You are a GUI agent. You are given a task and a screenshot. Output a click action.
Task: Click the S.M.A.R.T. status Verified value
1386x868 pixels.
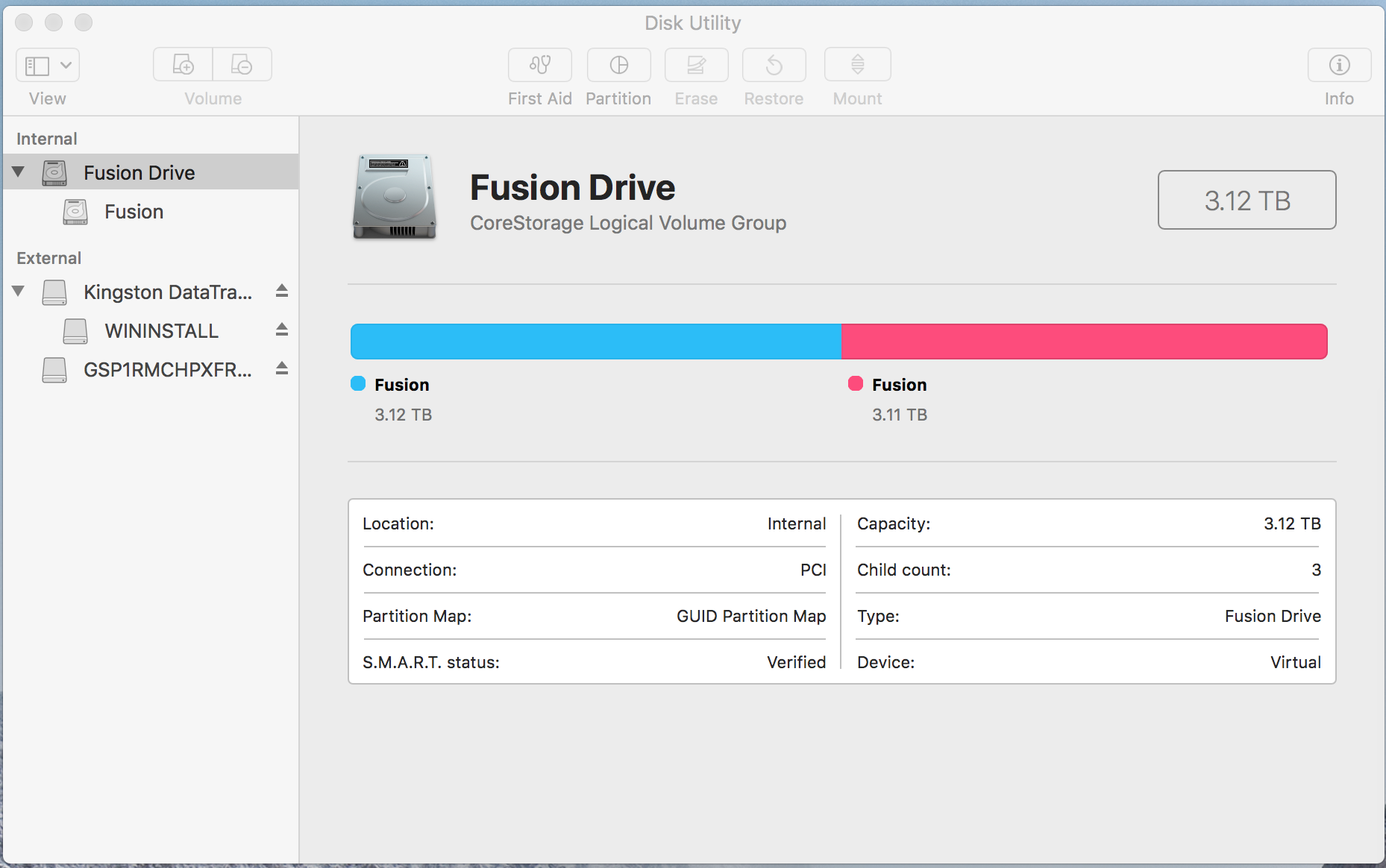point(797,662)
